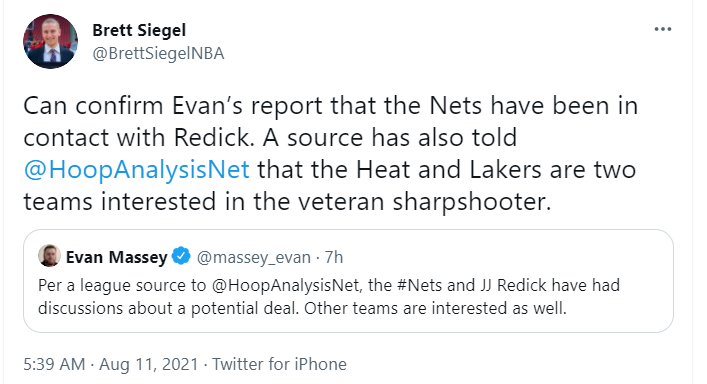Click the 'veteran sharpshooter' tweet line

click(287, 201)
